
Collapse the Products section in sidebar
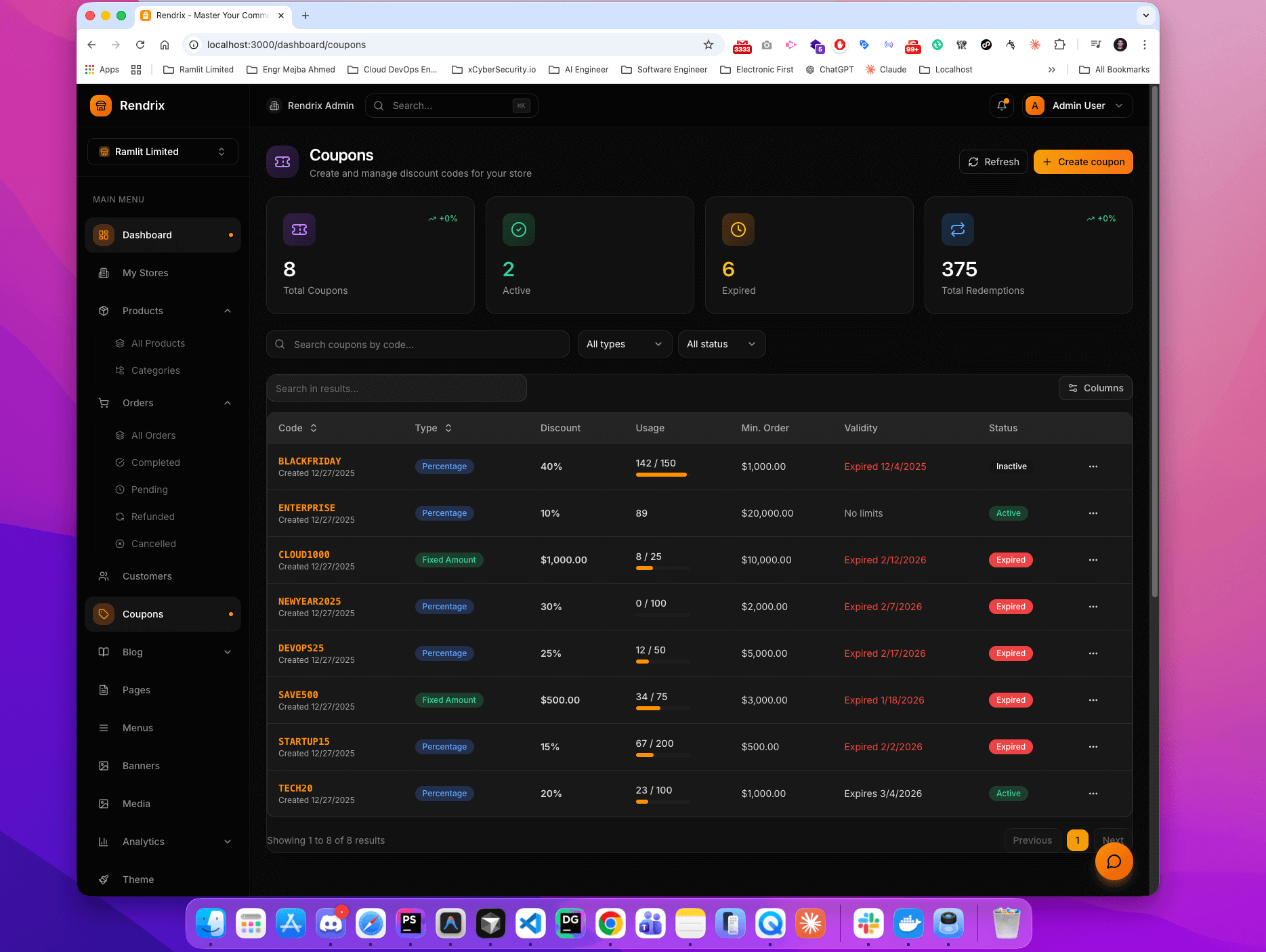coord(228,311)
